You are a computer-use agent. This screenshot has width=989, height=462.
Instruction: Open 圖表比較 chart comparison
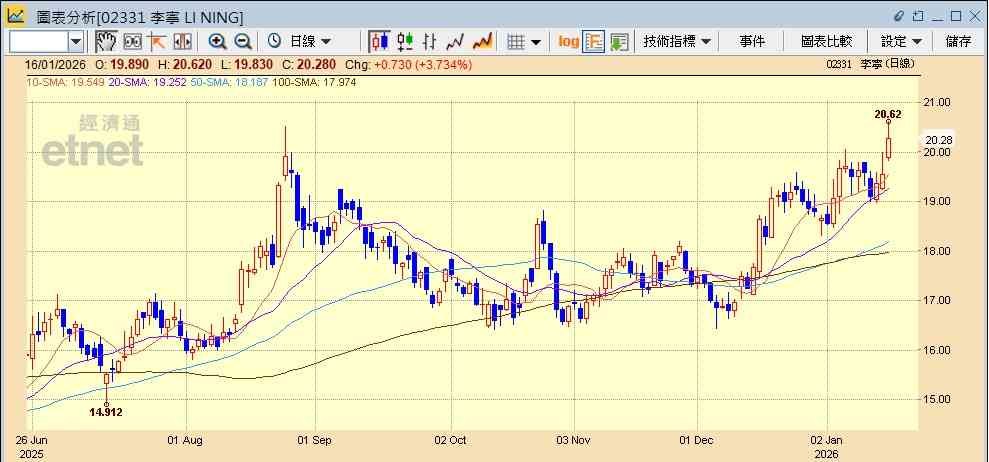tap(826, 42)
